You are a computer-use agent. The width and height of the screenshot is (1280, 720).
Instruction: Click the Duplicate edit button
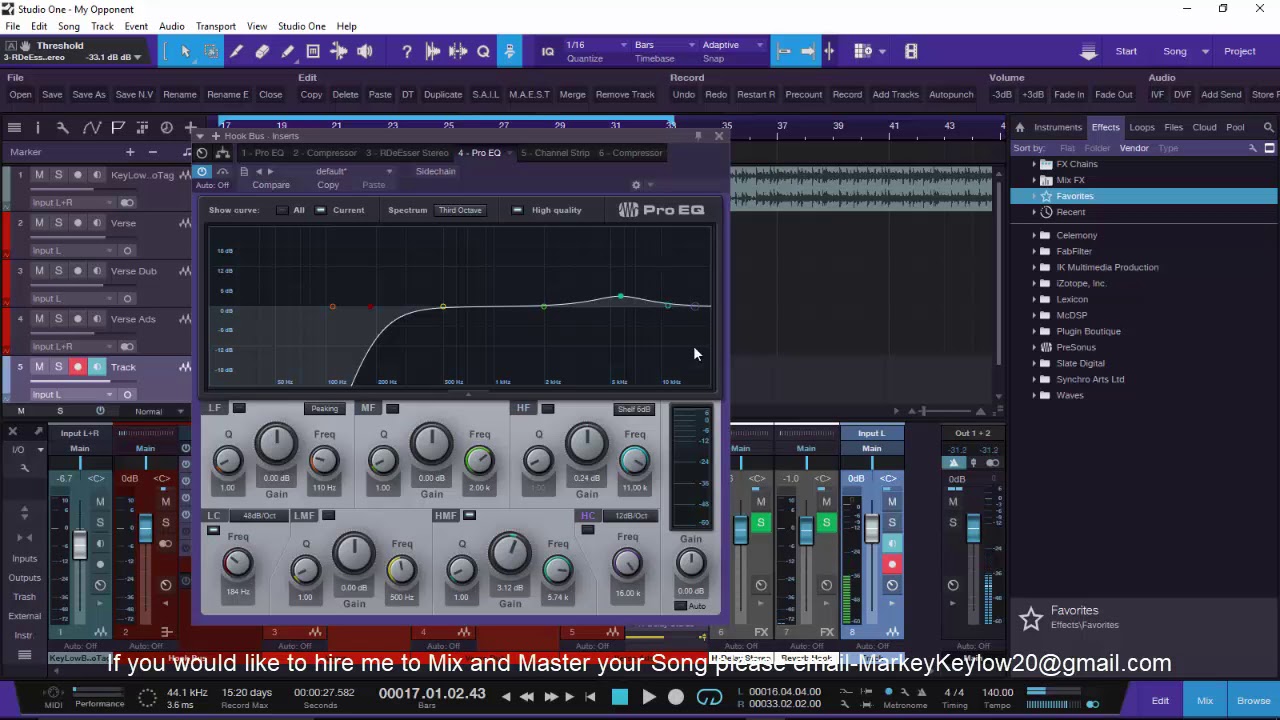click(443, 94)
